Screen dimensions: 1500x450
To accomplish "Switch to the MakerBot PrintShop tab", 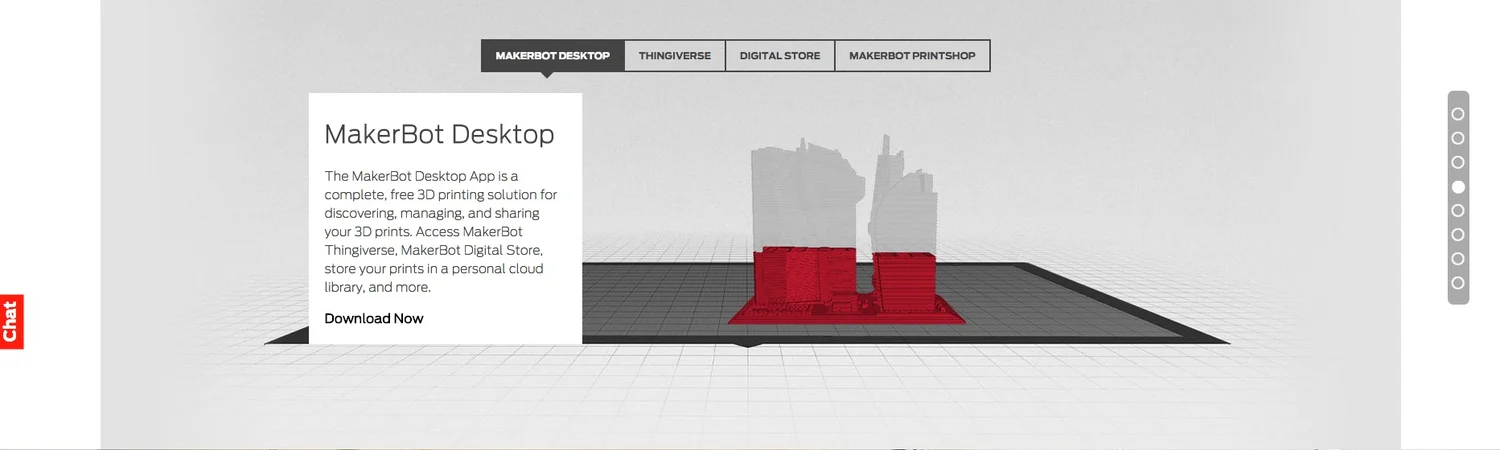I will coord(912,56).
